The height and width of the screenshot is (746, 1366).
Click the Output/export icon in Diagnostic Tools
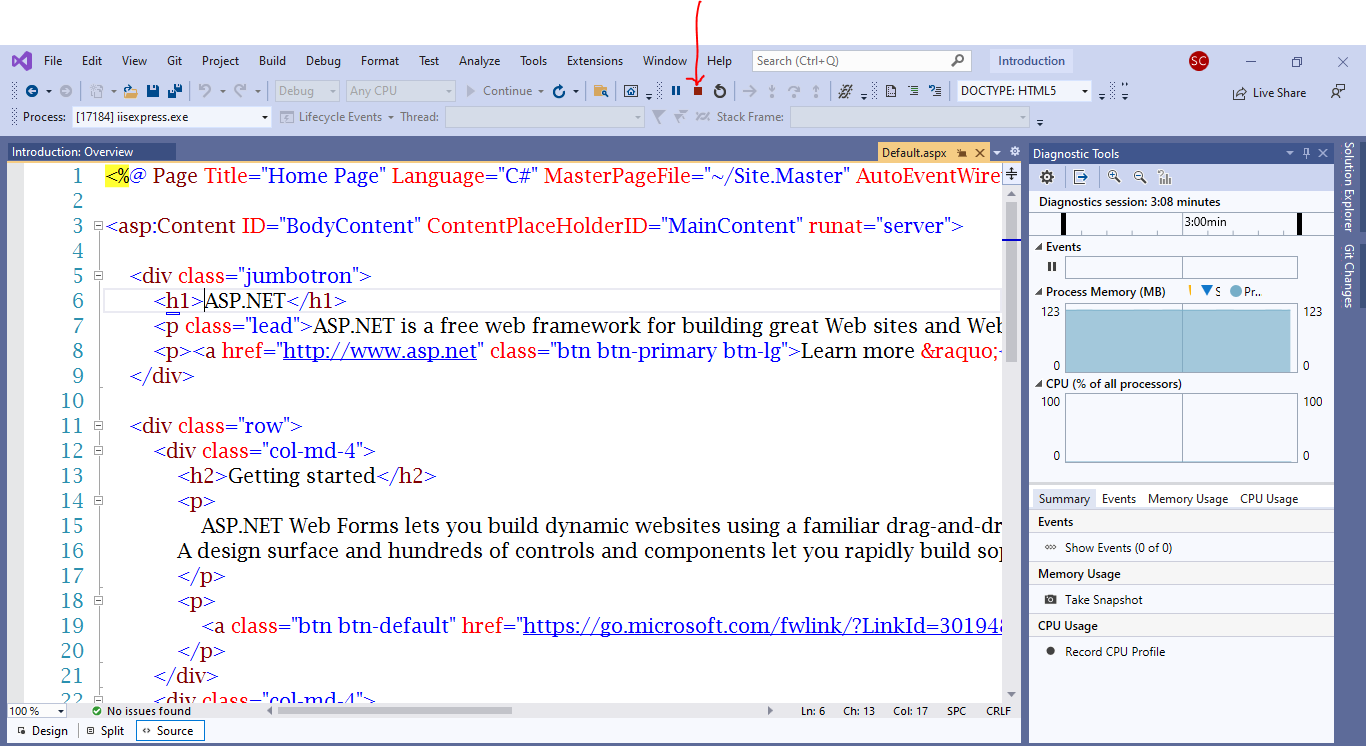[1081, 177]
